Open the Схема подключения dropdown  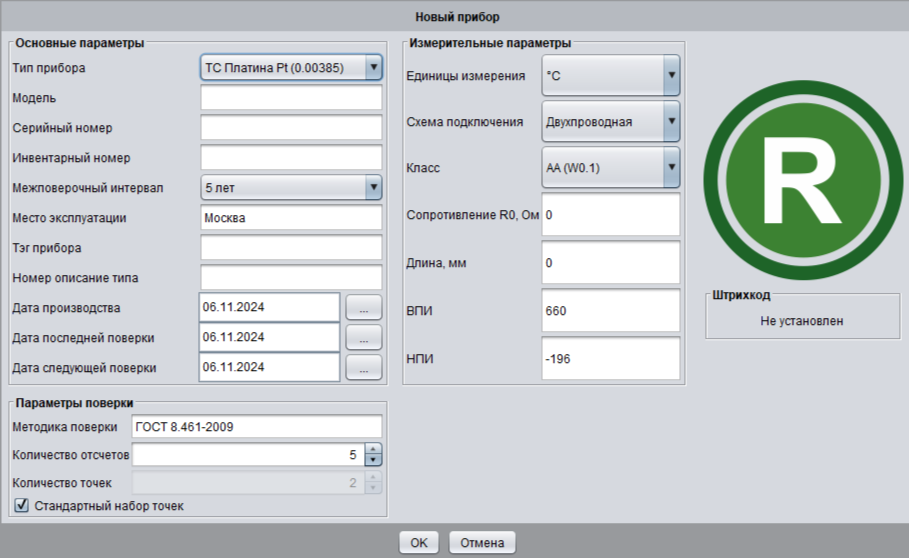pos(671,122)
